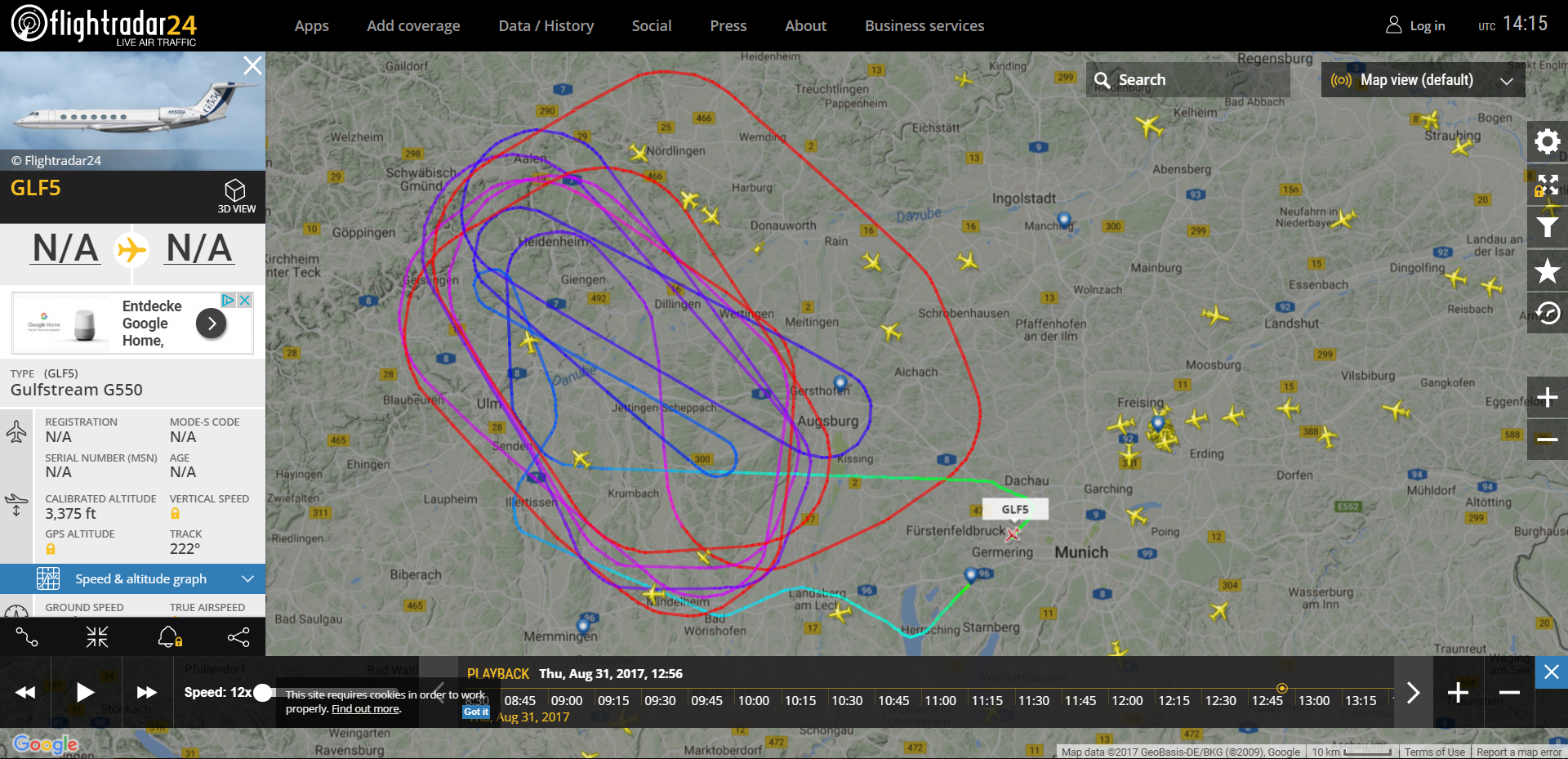Screen dimensions: 1568x759
Task: Select the airport pin near Manching
Action: [x=1063, y=220]
